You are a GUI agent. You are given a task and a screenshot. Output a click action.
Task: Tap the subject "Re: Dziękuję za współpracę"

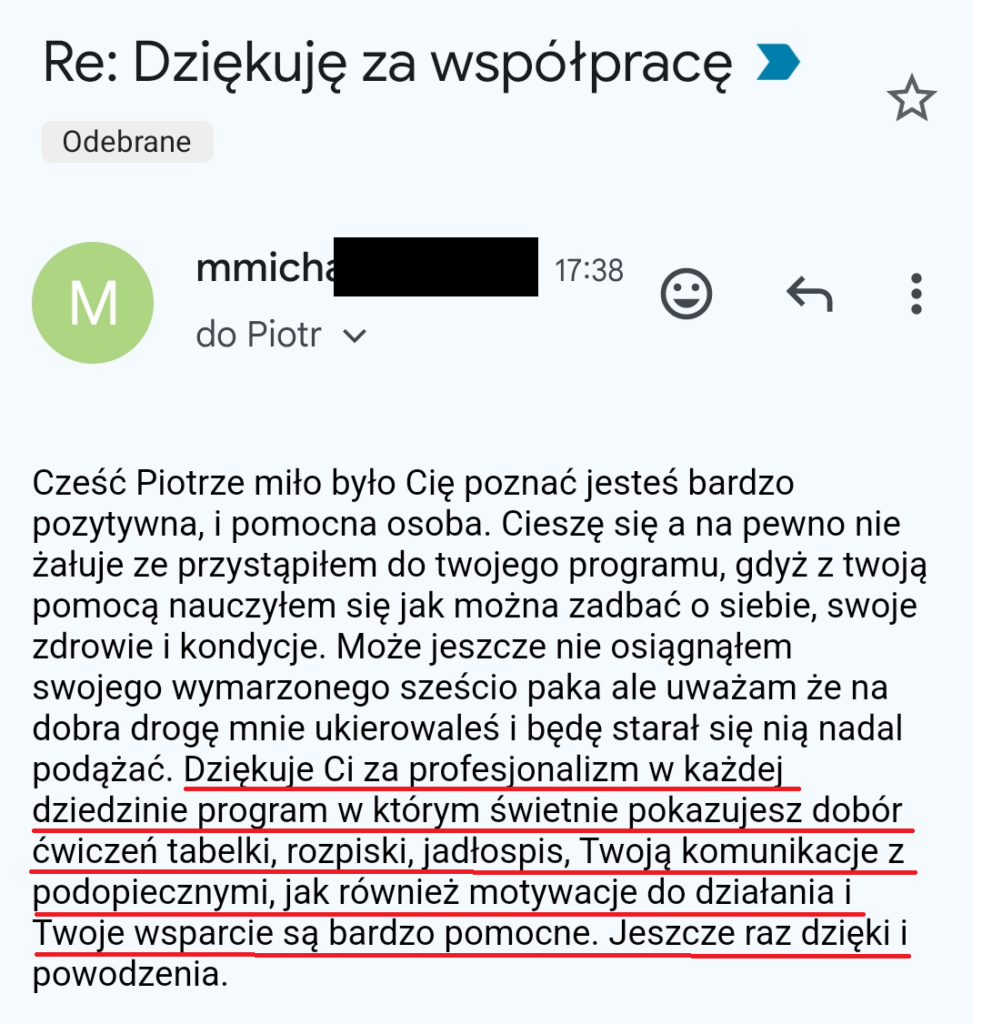[x=388, y=65]
